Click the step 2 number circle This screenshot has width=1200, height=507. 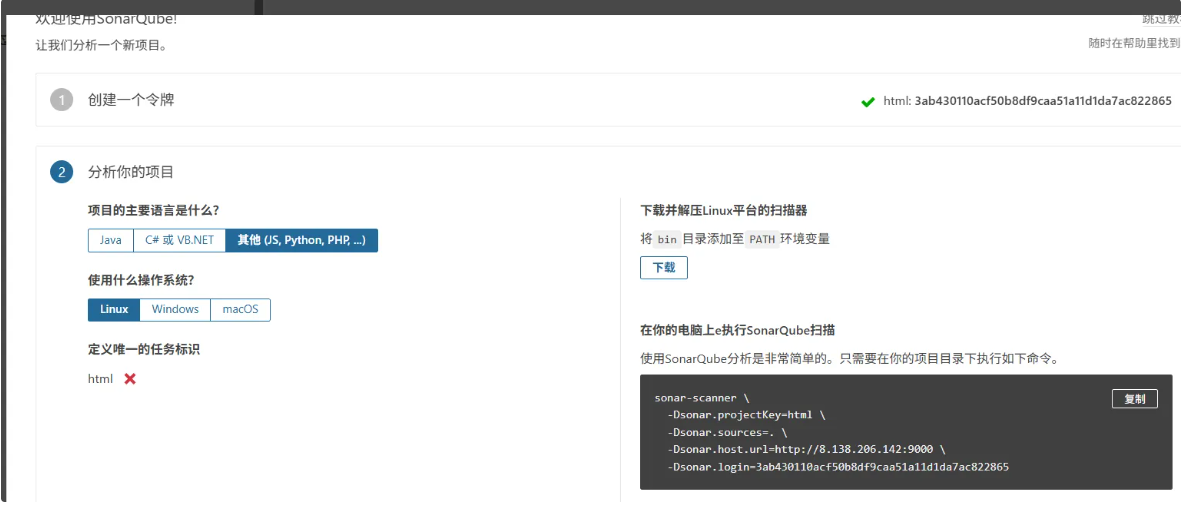61,172
